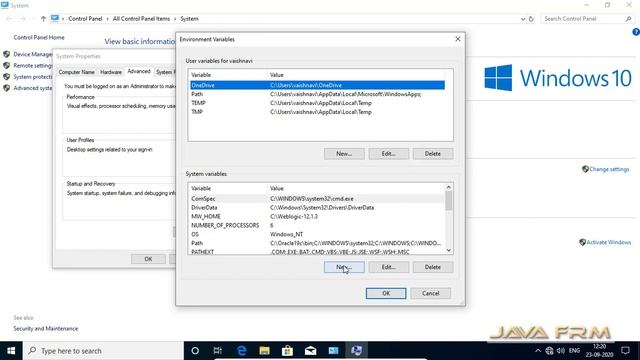Screen dimensions: 640x360
Task: Open Security and Maintenance link
Action: 46,329
